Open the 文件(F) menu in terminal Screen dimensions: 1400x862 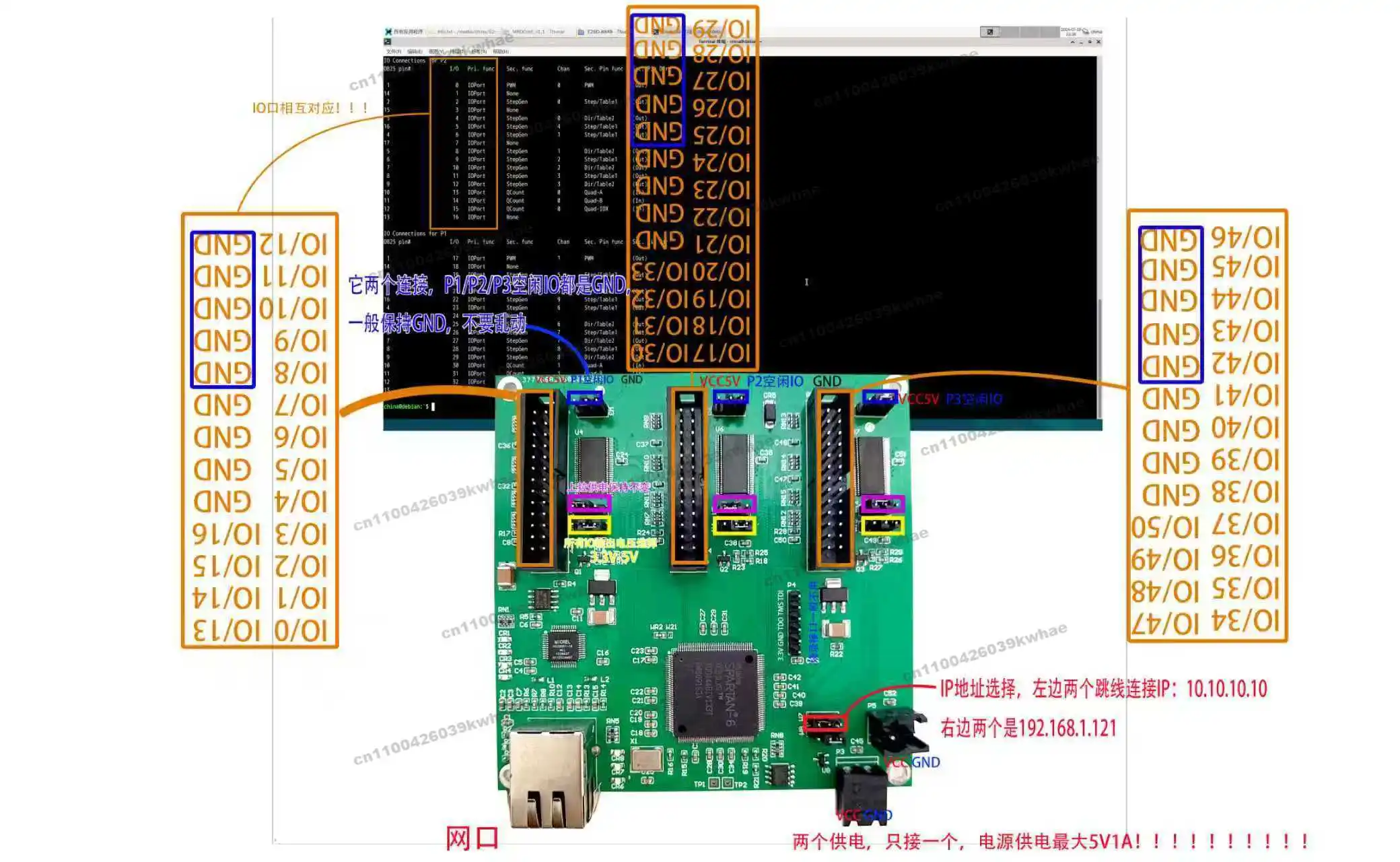394,51
